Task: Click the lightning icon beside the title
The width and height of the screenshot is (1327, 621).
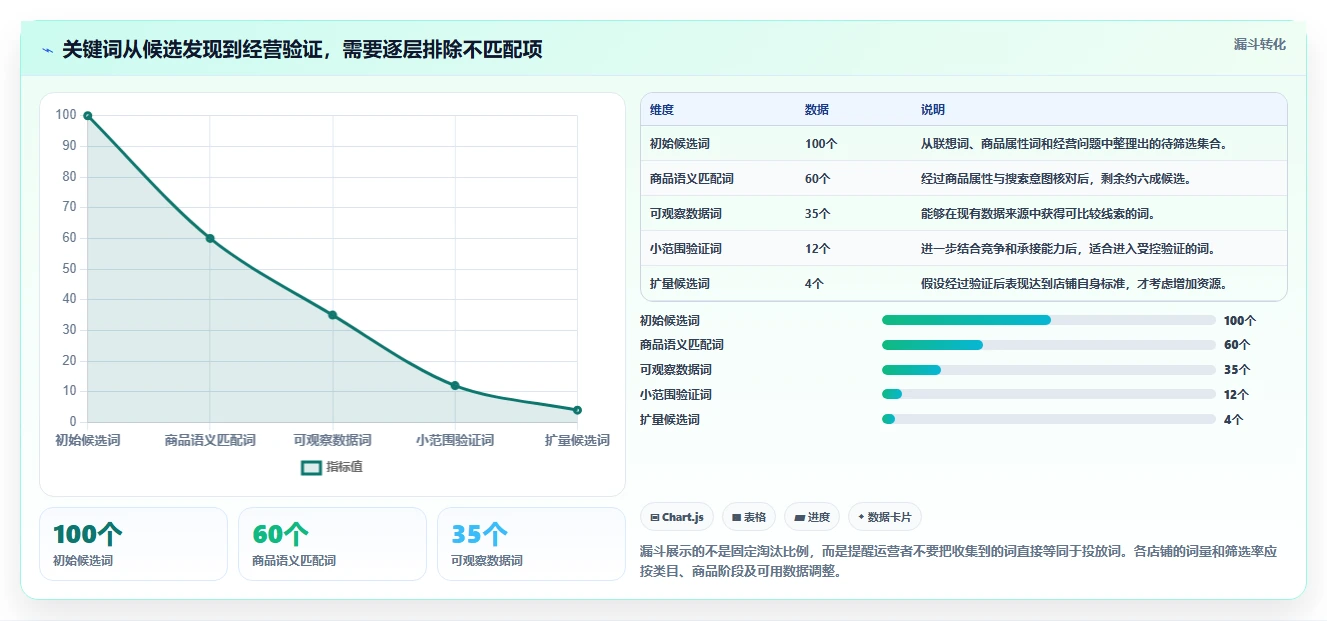Action: pyautogui.click(x=47, y=50)
